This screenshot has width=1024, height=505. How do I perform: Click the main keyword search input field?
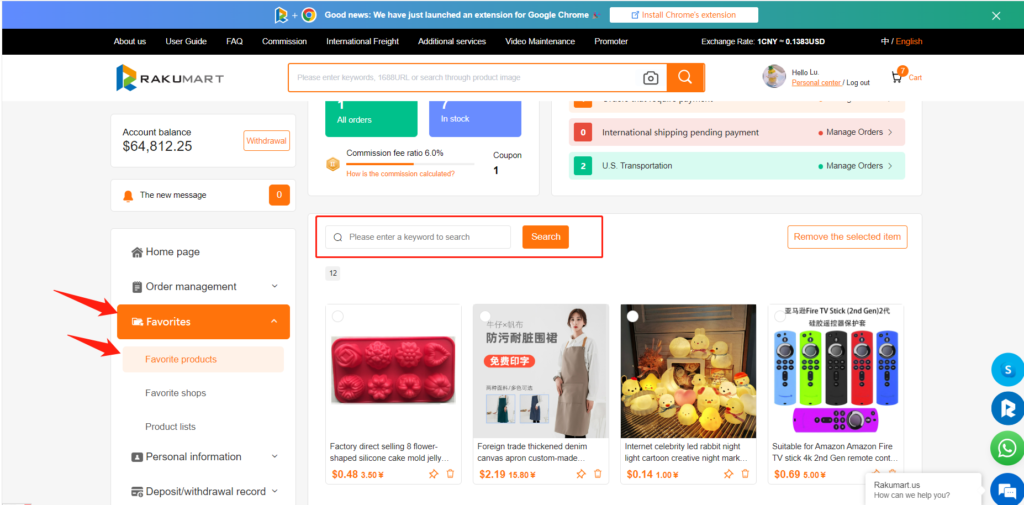[x=464, y=77]
